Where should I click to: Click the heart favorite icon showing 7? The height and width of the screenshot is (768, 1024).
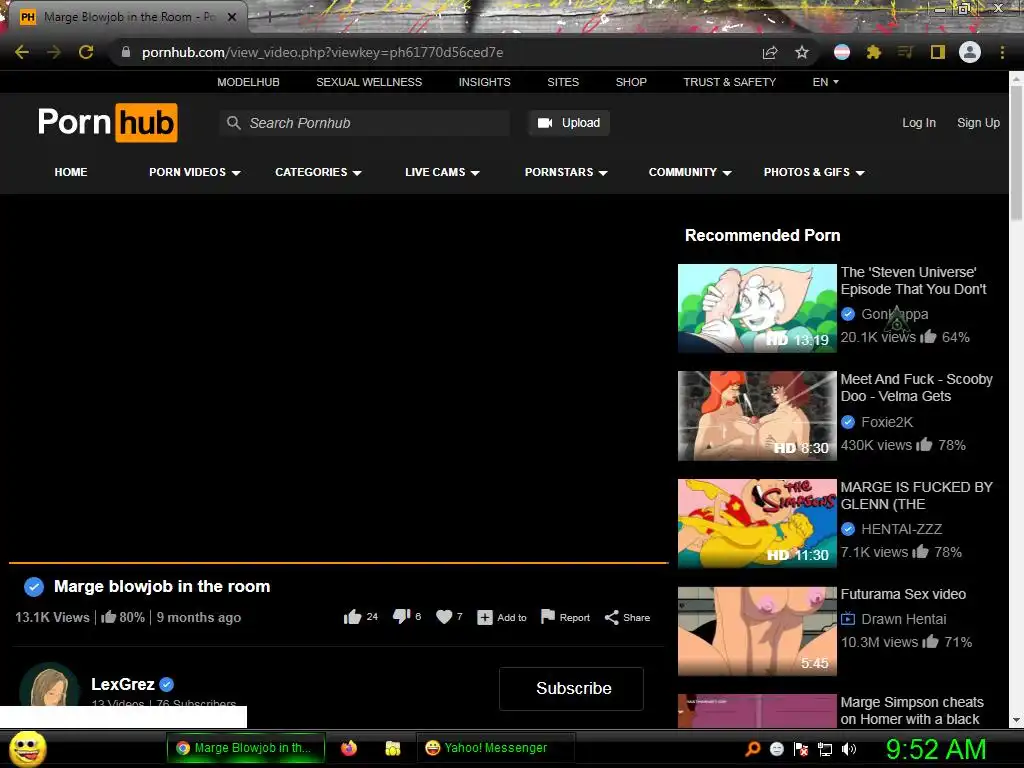(444, 617)
